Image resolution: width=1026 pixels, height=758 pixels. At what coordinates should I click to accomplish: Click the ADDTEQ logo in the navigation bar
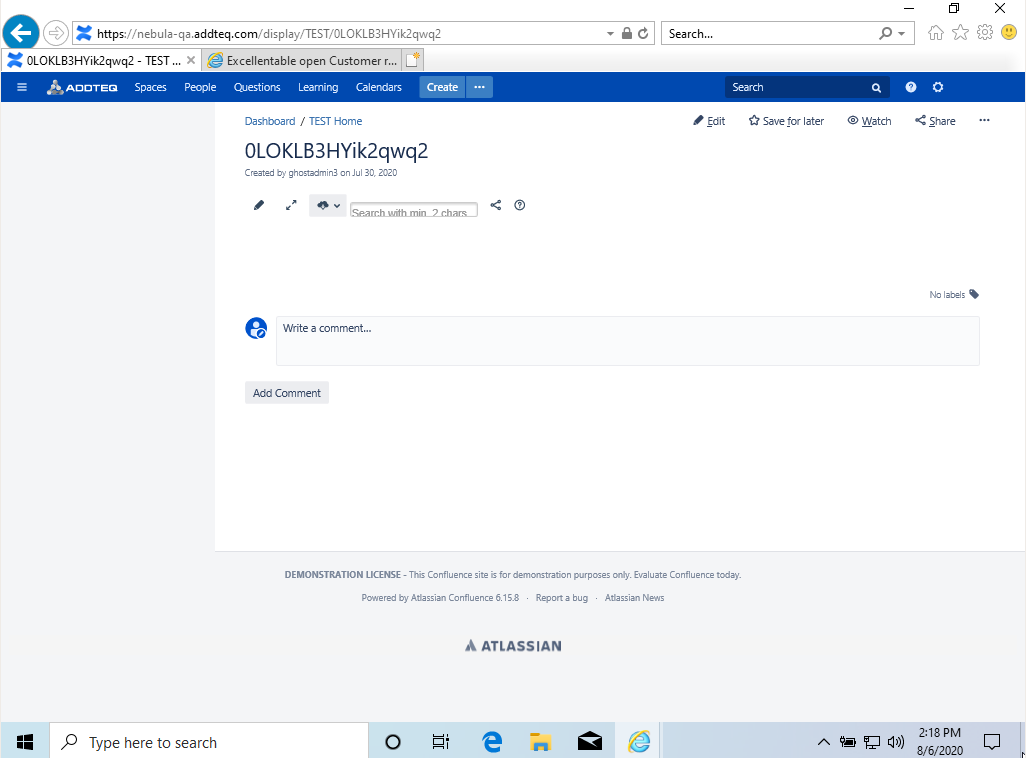[x=82, y=87]
